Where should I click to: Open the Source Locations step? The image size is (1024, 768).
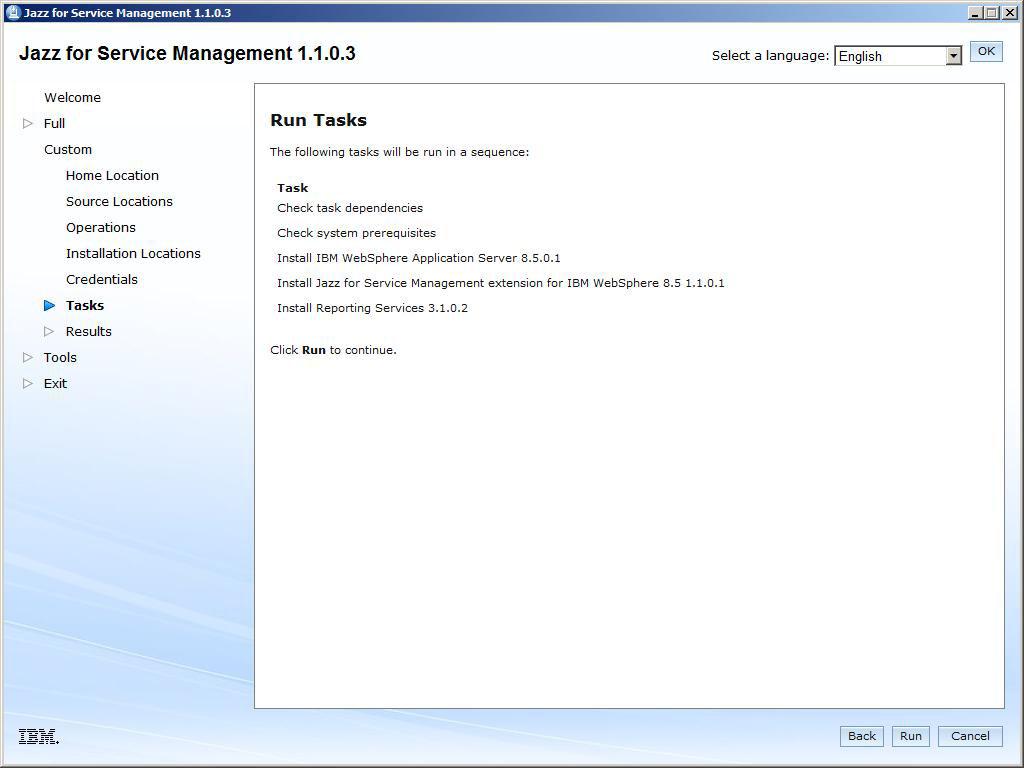click(120, 202)
